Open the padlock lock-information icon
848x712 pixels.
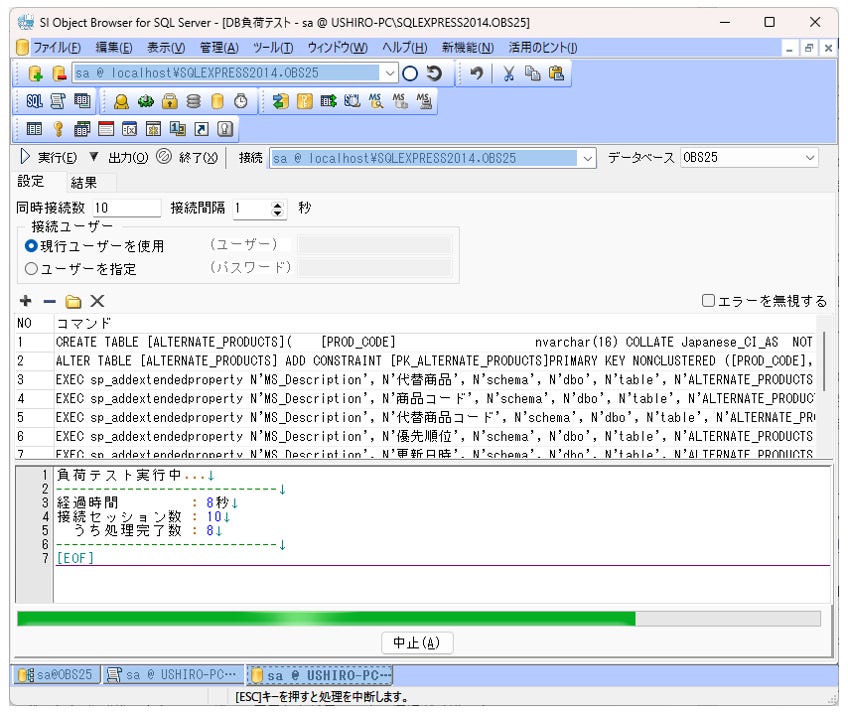click(169, 101)
